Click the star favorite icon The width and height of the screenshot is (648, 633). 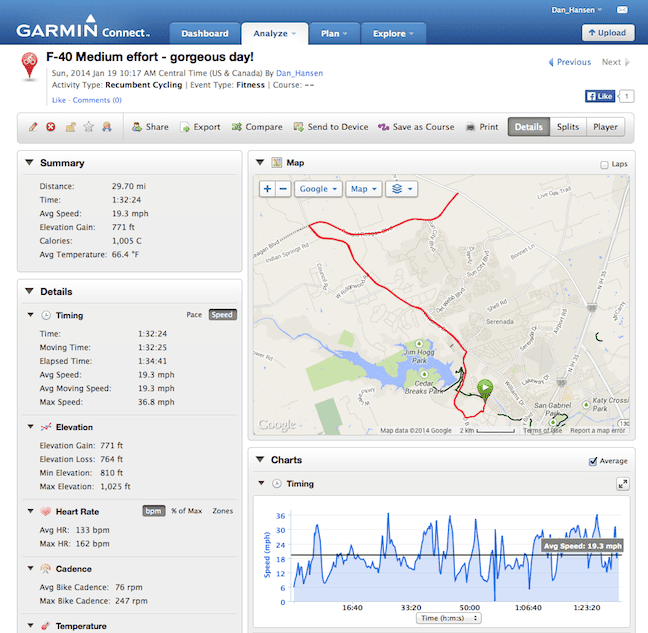(88, 127)
